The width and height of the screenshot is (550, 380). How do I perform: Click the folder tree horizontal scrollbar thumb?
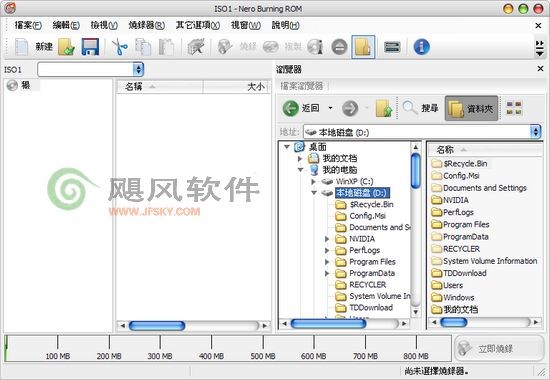(328, 324)
